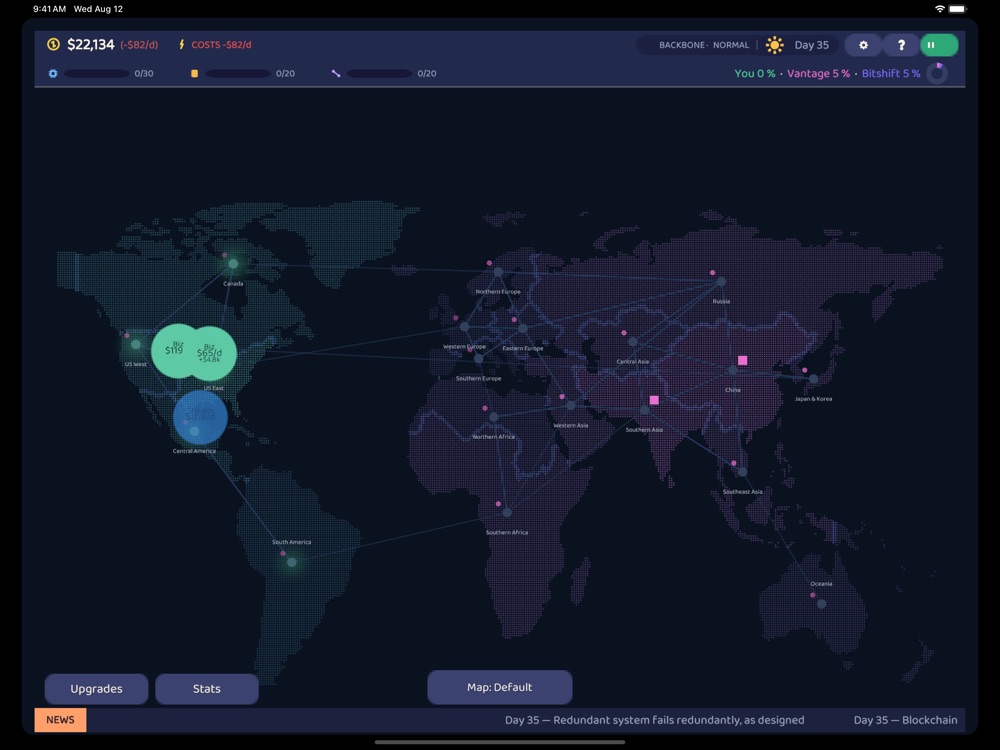Select the Southern Asia network node
The height and width of the screenshot is (750, 1000).
(644, 410)
